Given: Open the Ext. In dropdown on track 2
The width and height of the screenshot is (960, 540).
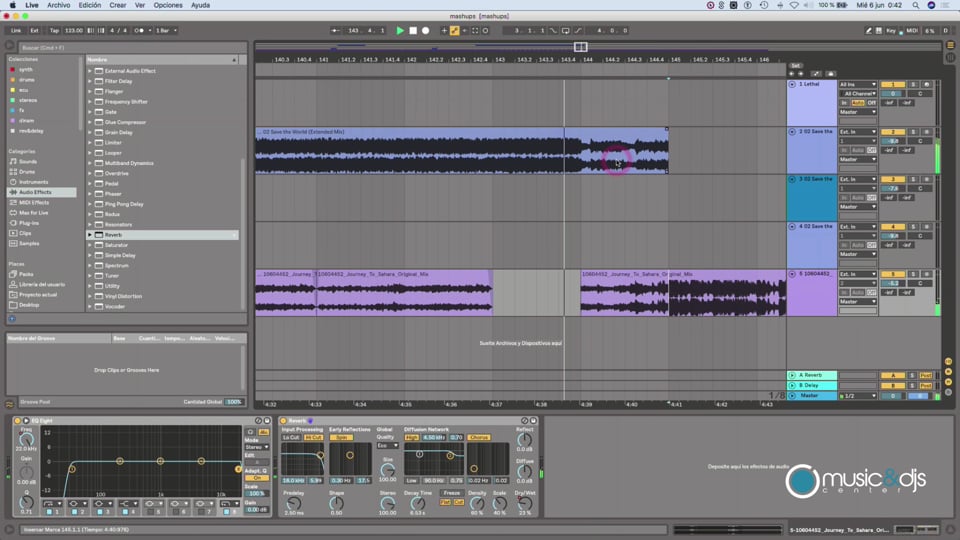Looking at the screenshot, I should [x=858, y=132].
